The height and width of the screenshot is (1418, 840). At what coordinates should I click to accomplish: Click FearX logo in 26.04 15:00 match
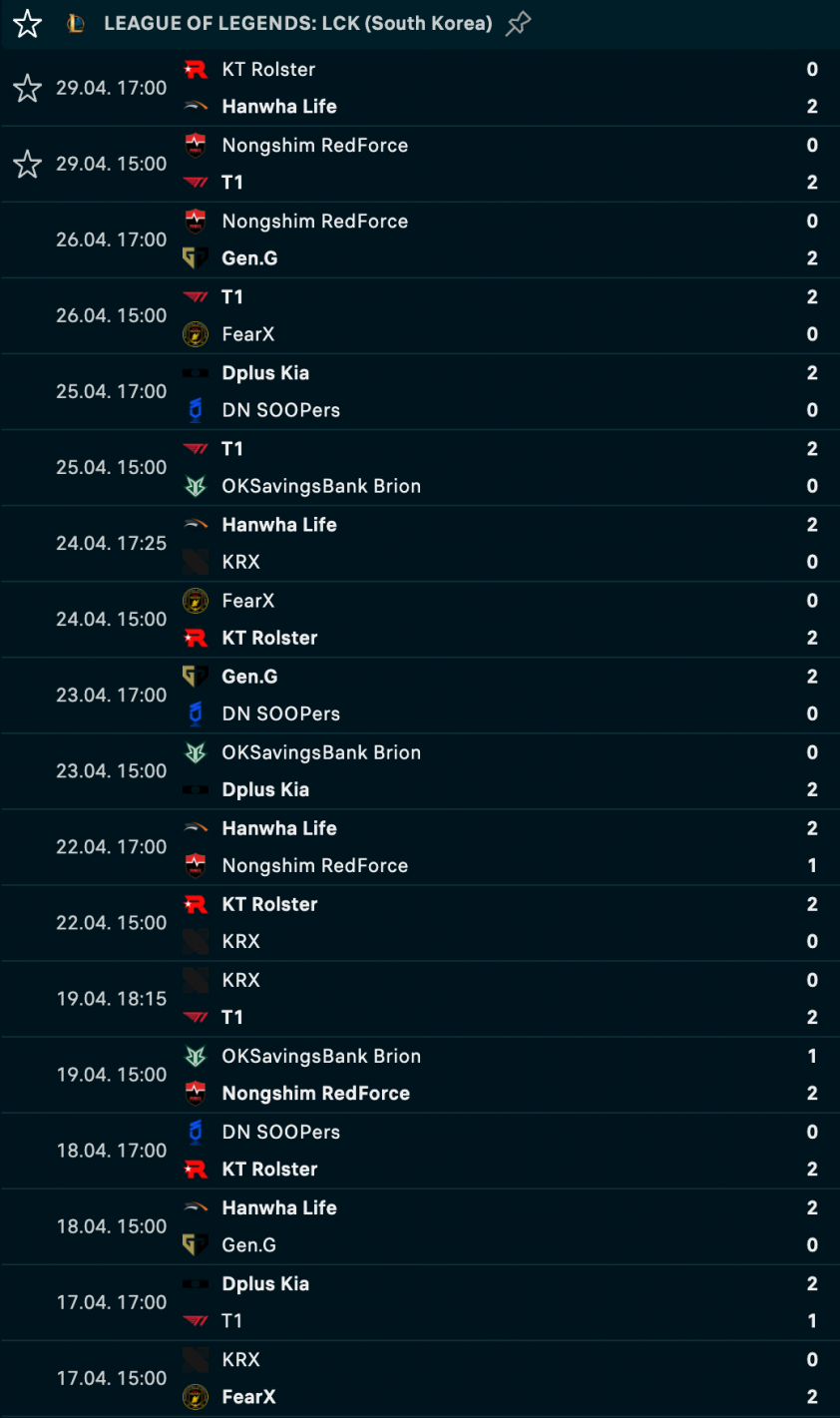[x=196, y=334]
